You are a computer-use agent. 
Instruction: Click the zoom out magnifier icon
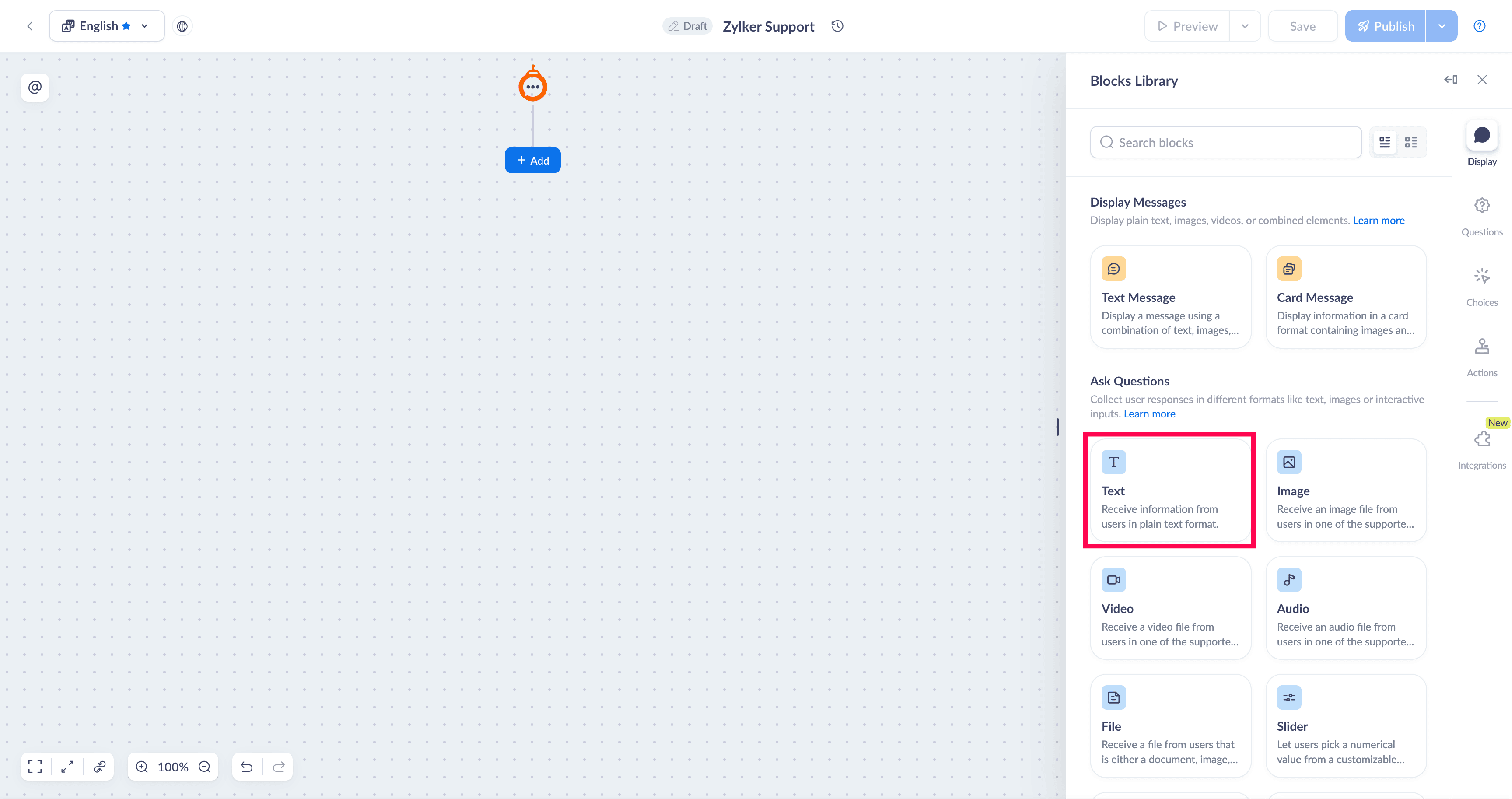pyautogui.click(x=204, y=766)
